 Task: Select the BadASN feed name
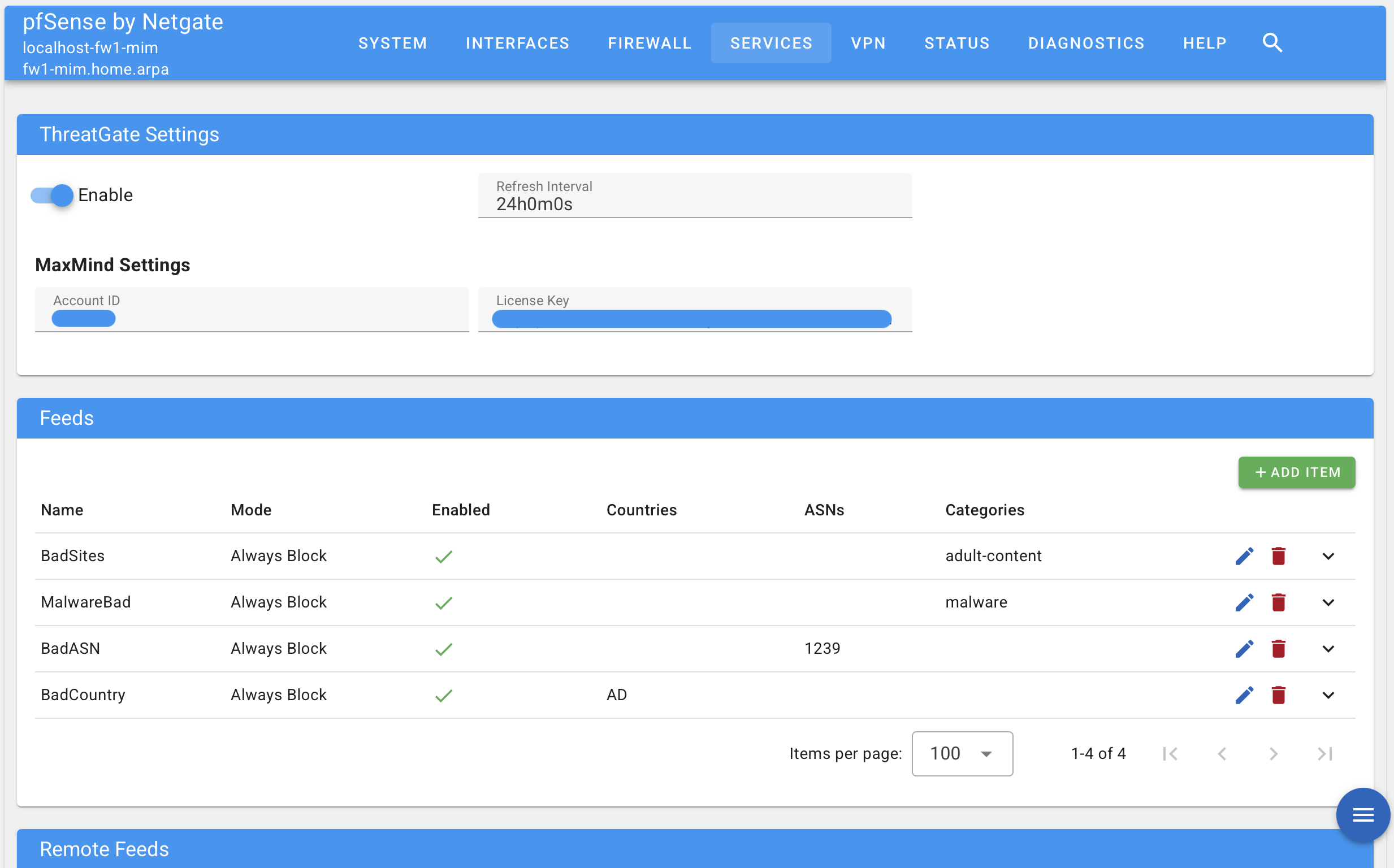(x=70, y=649)
